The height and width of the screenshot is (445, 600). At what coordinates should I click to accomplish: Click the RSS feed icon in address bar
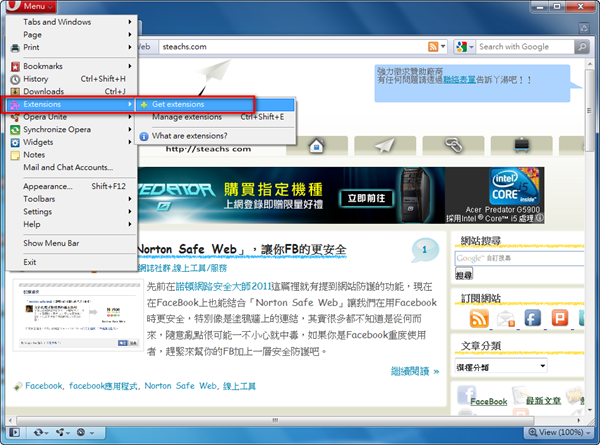click(433, 47)
